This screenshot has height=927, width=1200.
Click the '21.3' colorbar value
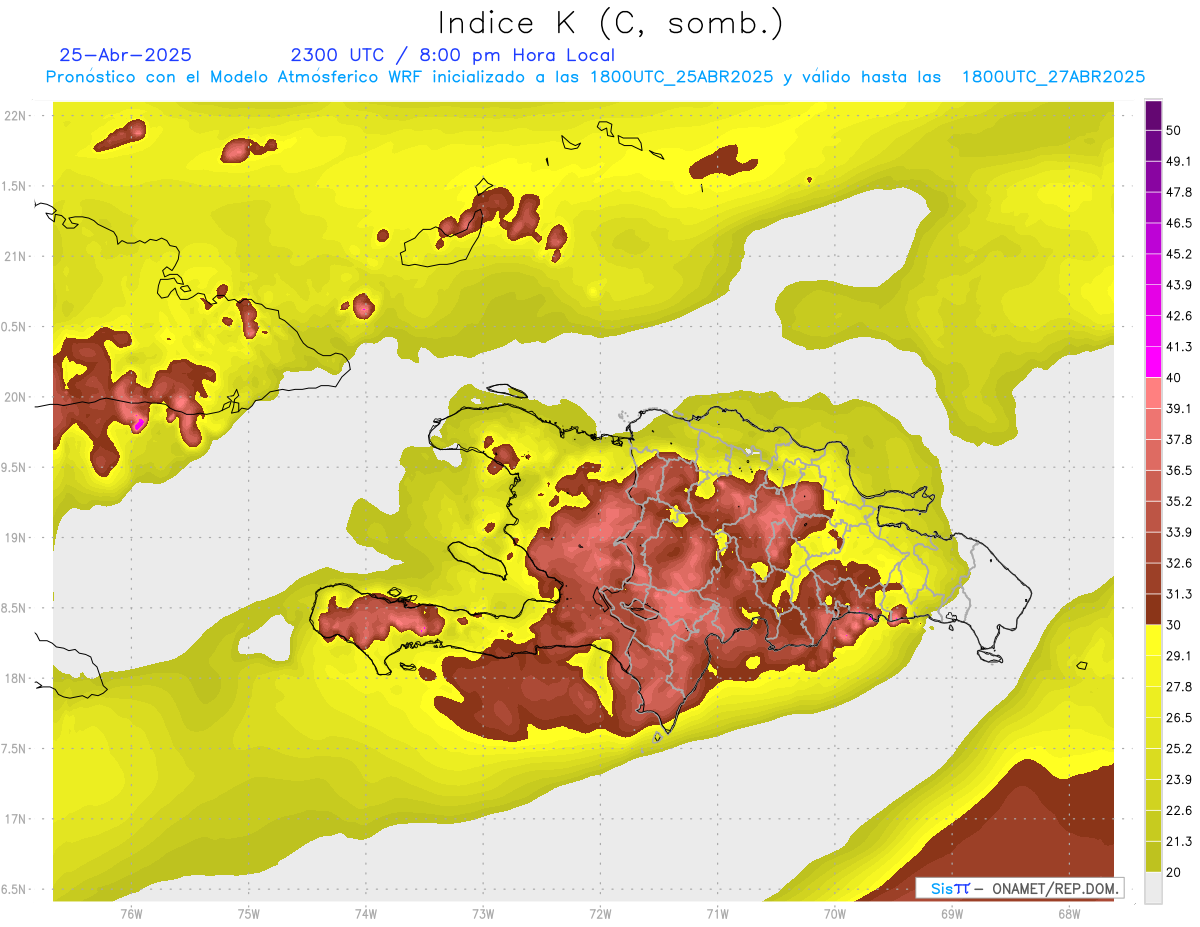pos(1178,841)
